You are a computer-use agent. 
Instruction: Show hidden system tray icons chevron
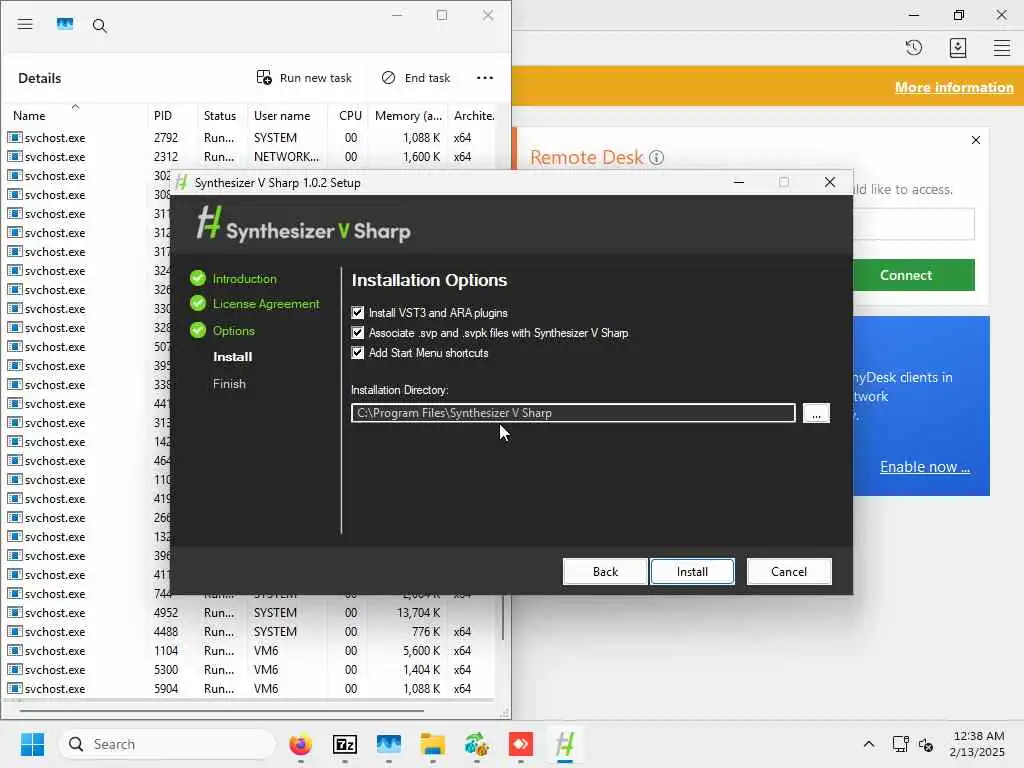(869, 744)
